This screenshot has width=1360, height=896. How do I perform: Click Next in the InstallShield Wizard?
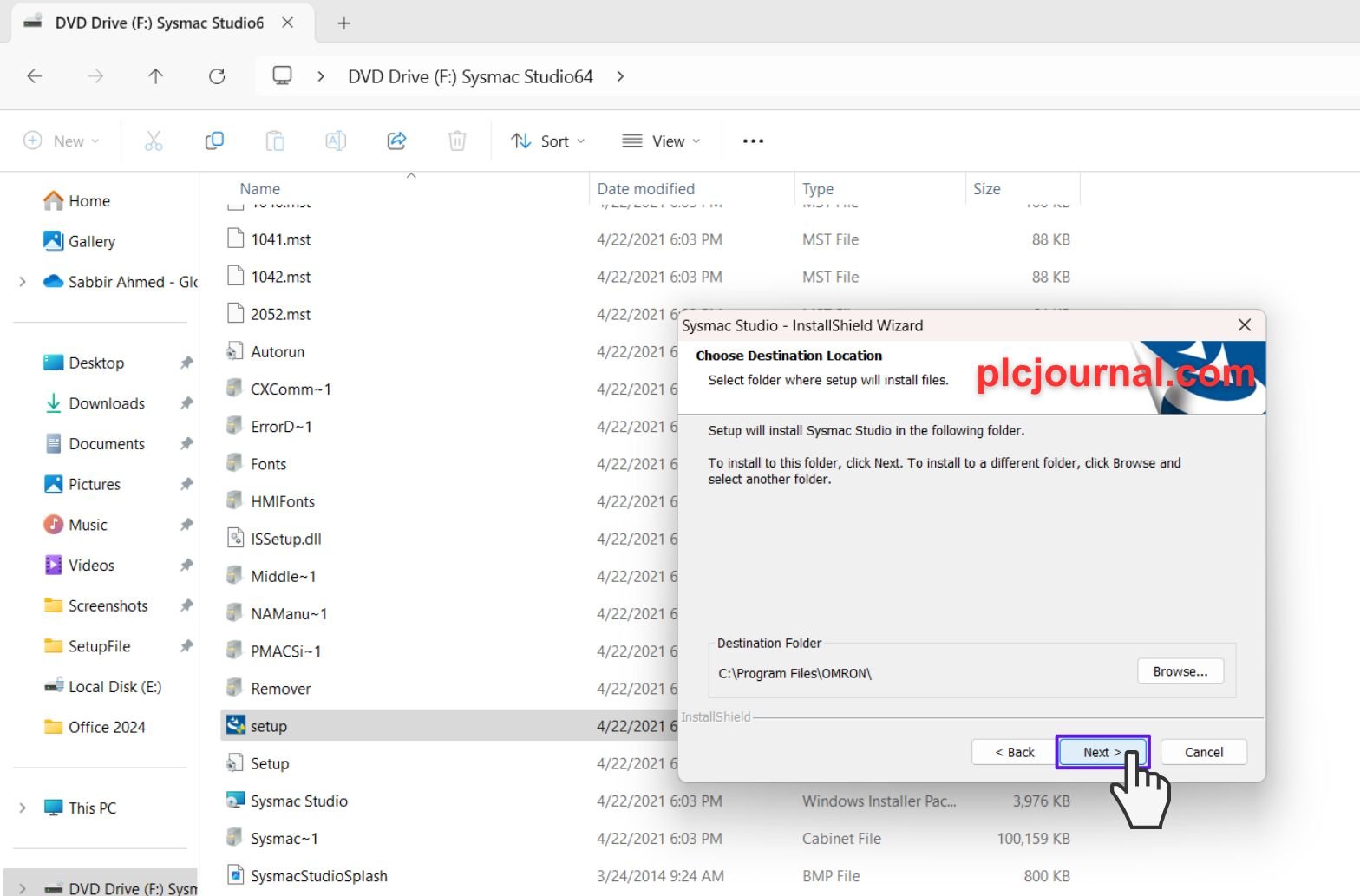pos(1102,752)
